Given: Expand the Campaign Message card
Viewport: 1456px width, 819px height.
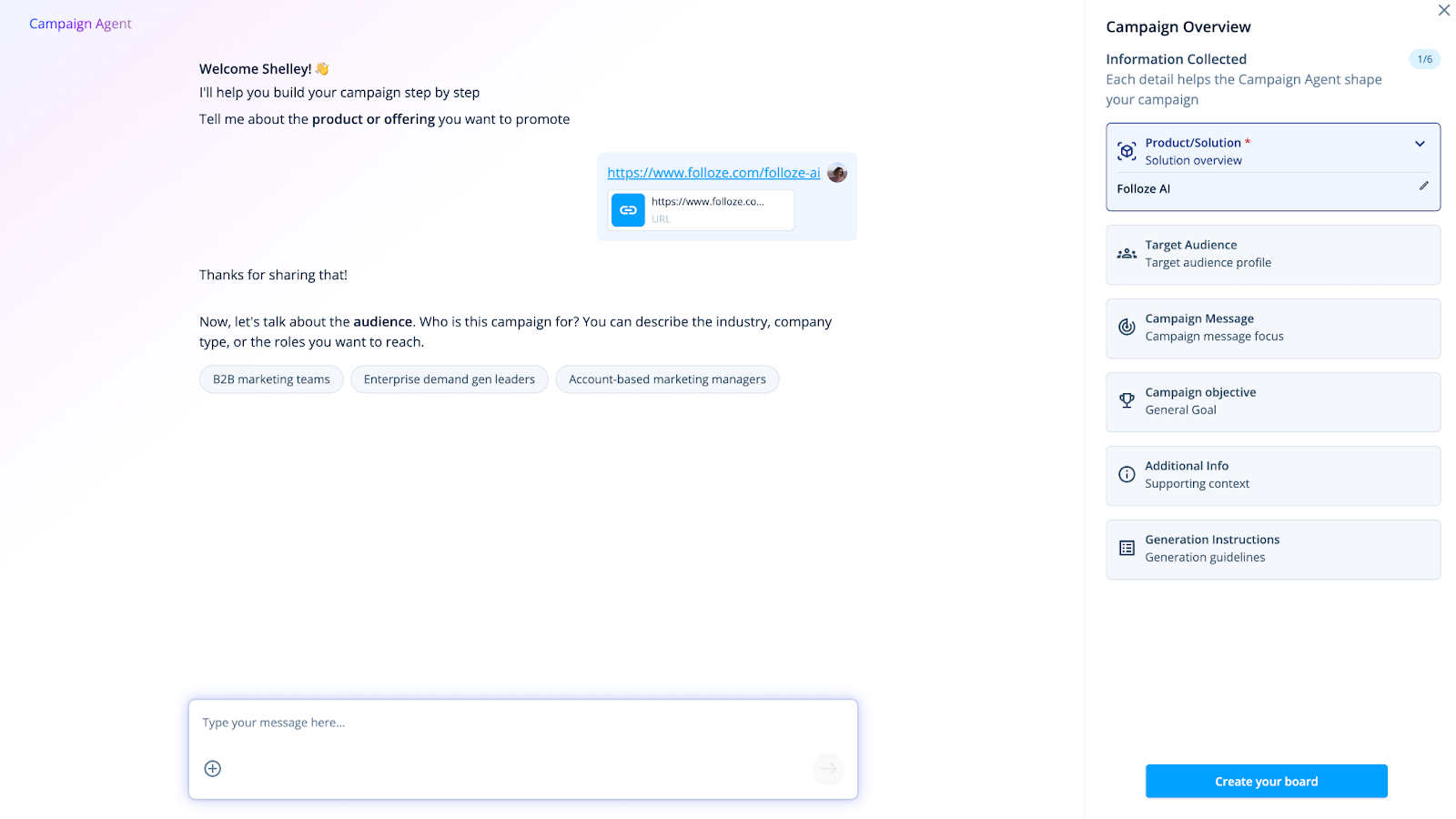Looking at the screenshot, I should pos(1272,328).
